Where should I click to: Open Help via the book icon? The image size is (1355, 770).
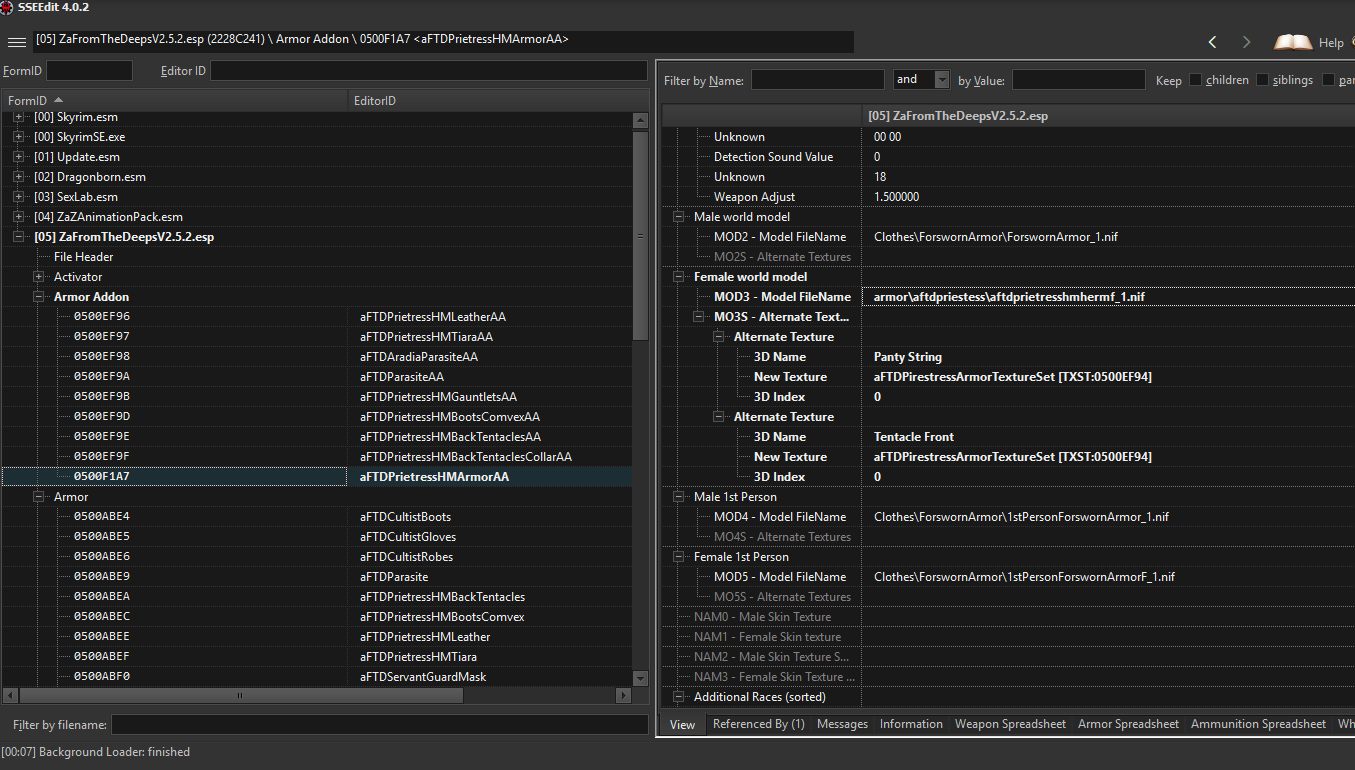point(1293,41)
